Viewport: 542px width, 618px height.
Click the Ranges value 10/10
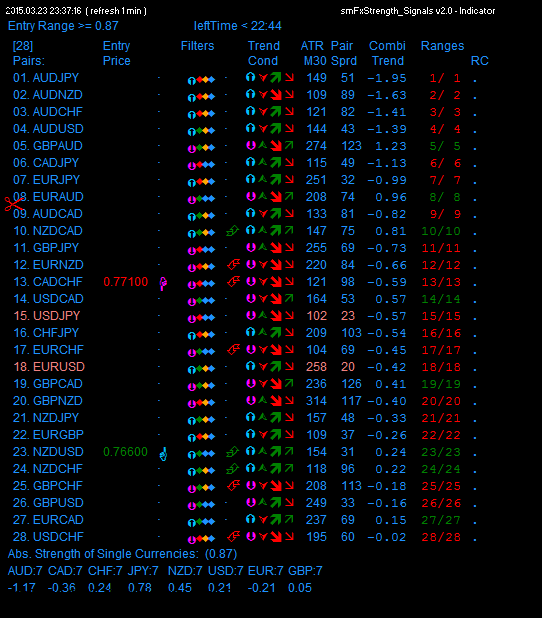click(x=441, y=231)
